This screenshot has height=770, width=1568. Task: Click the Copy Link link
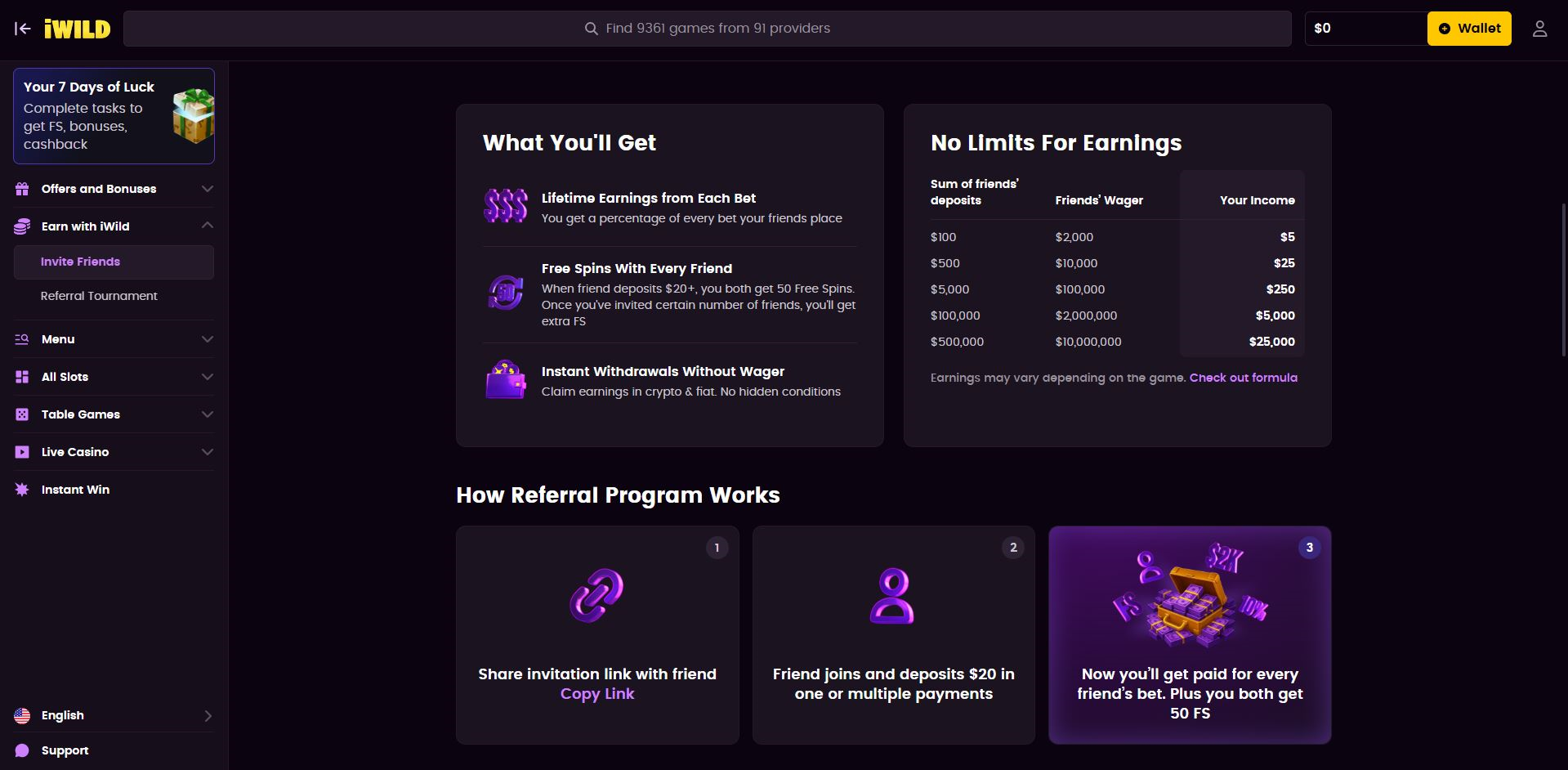coord(597,694)
